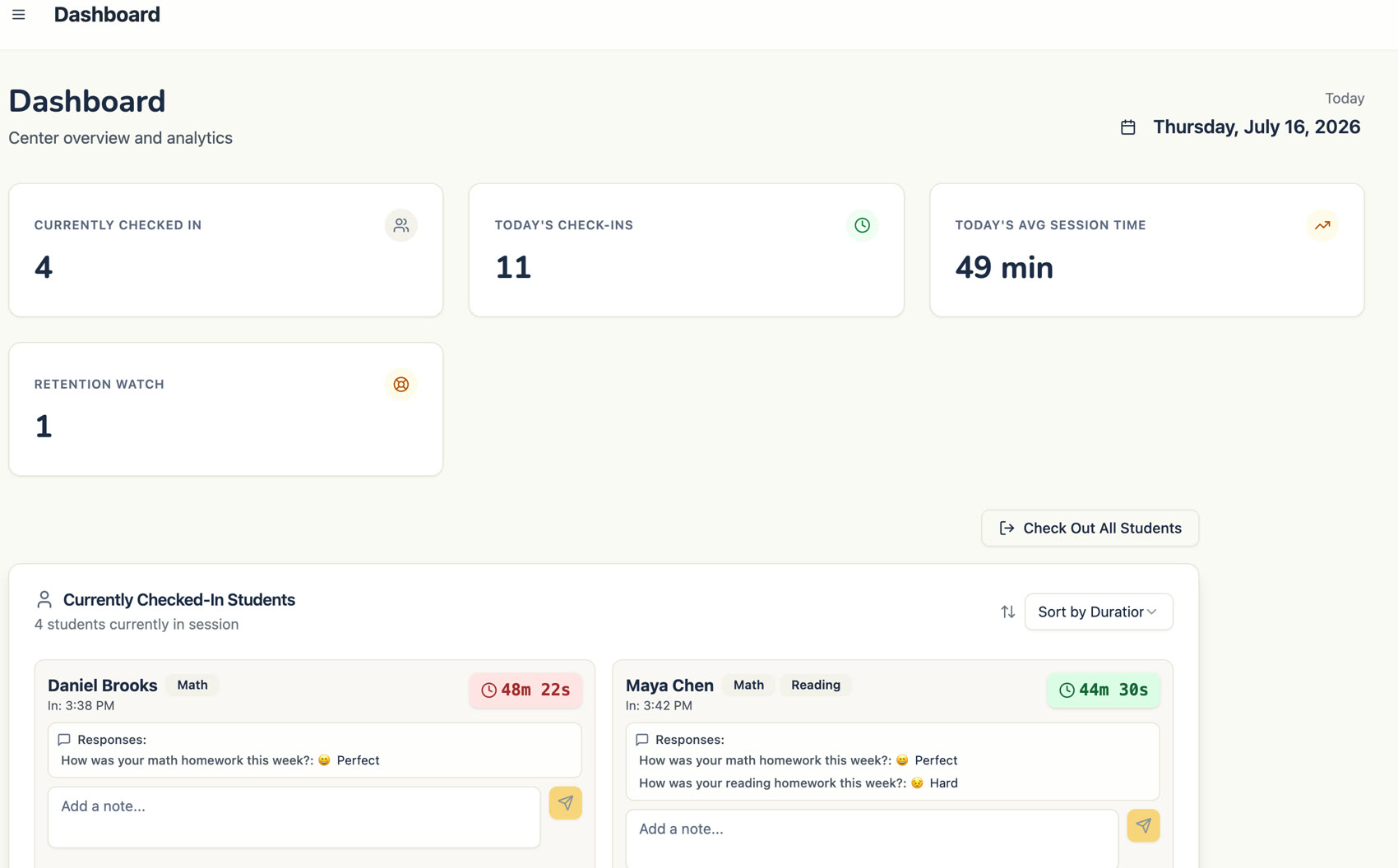Open the Sort by Duration dropdown

click(x=1099, y=612)
